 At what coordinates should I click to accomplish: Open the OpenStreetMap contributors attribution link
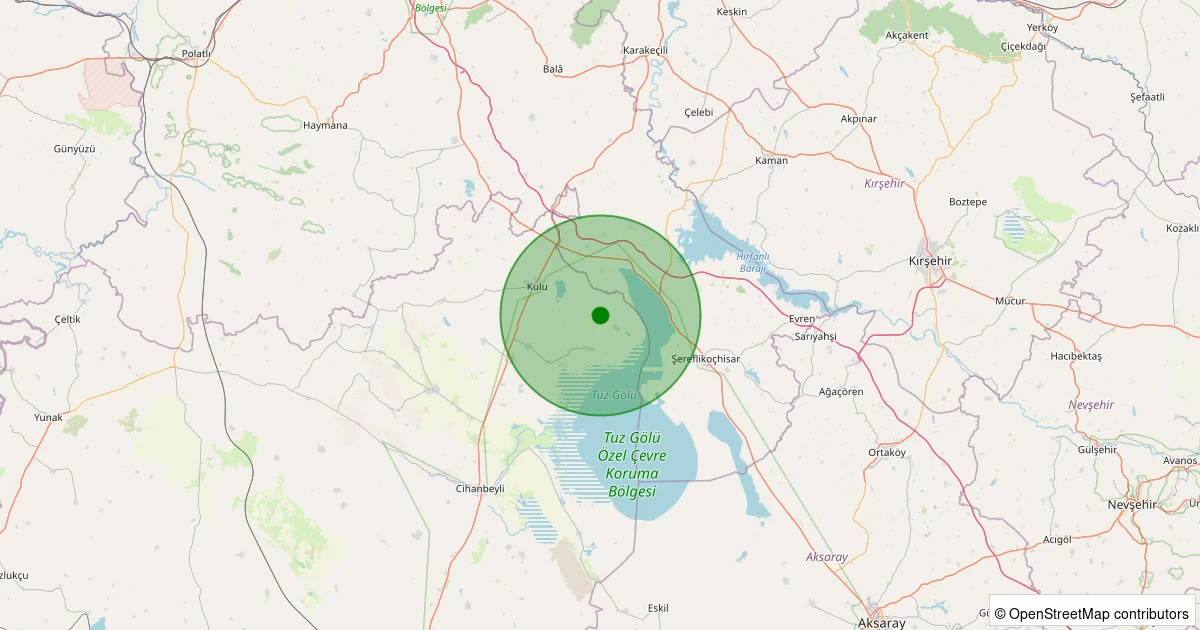pos(1097,613)
